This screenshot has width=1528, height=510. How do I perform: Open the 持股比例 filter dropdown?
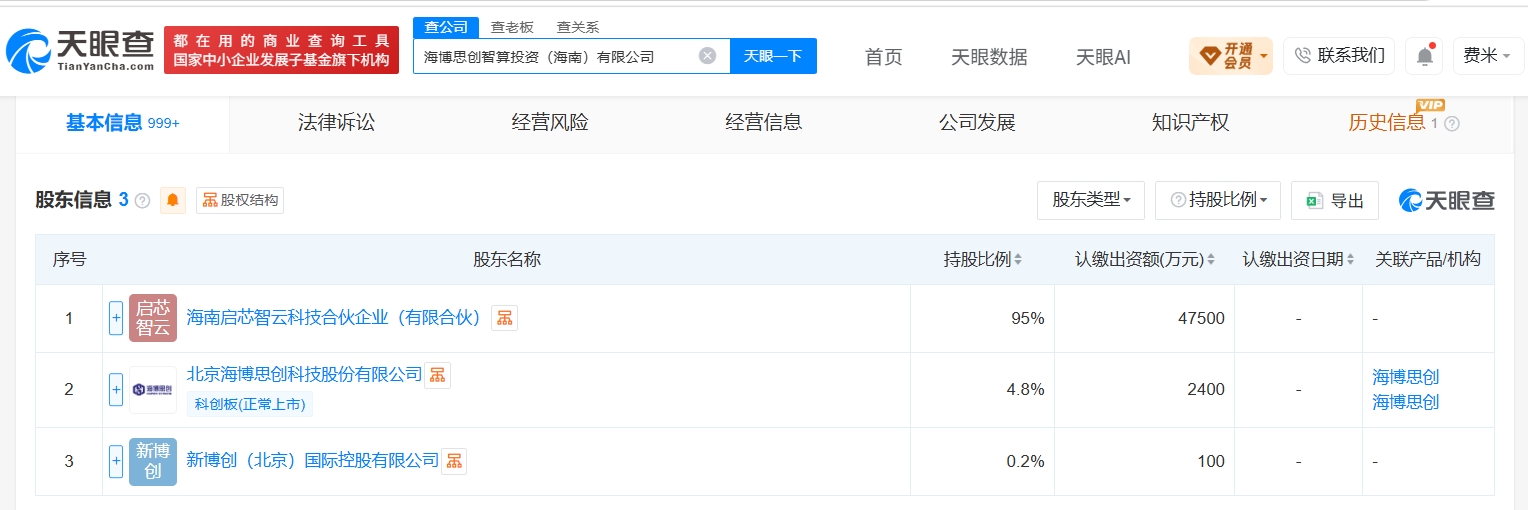[x=1217, y=200]
